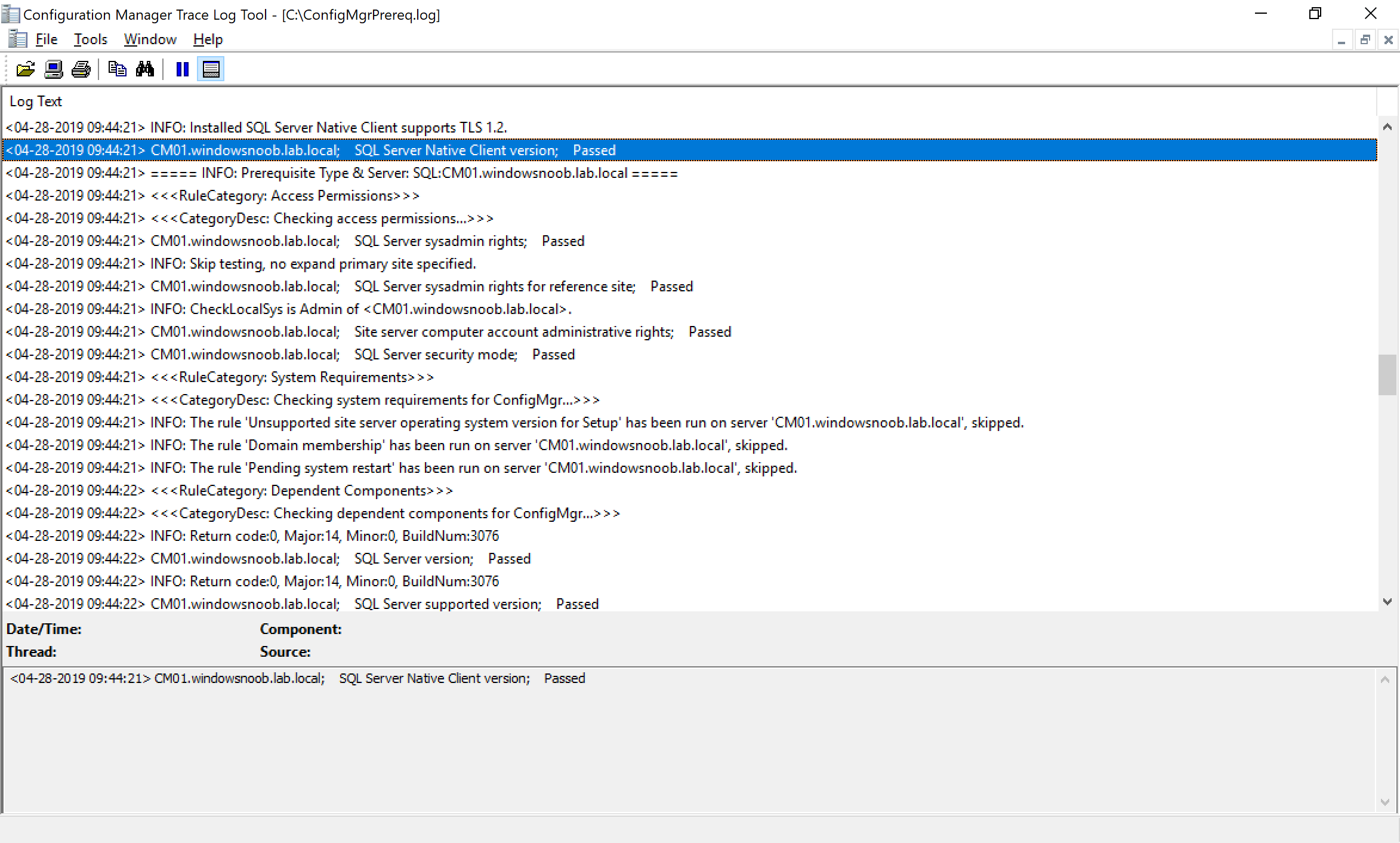Image resolution: width=1400 pixels, height=843 pixels.
Task: Select highlighted 'SQL Server Native Client version; Passed' row
Action: (690, 150)
